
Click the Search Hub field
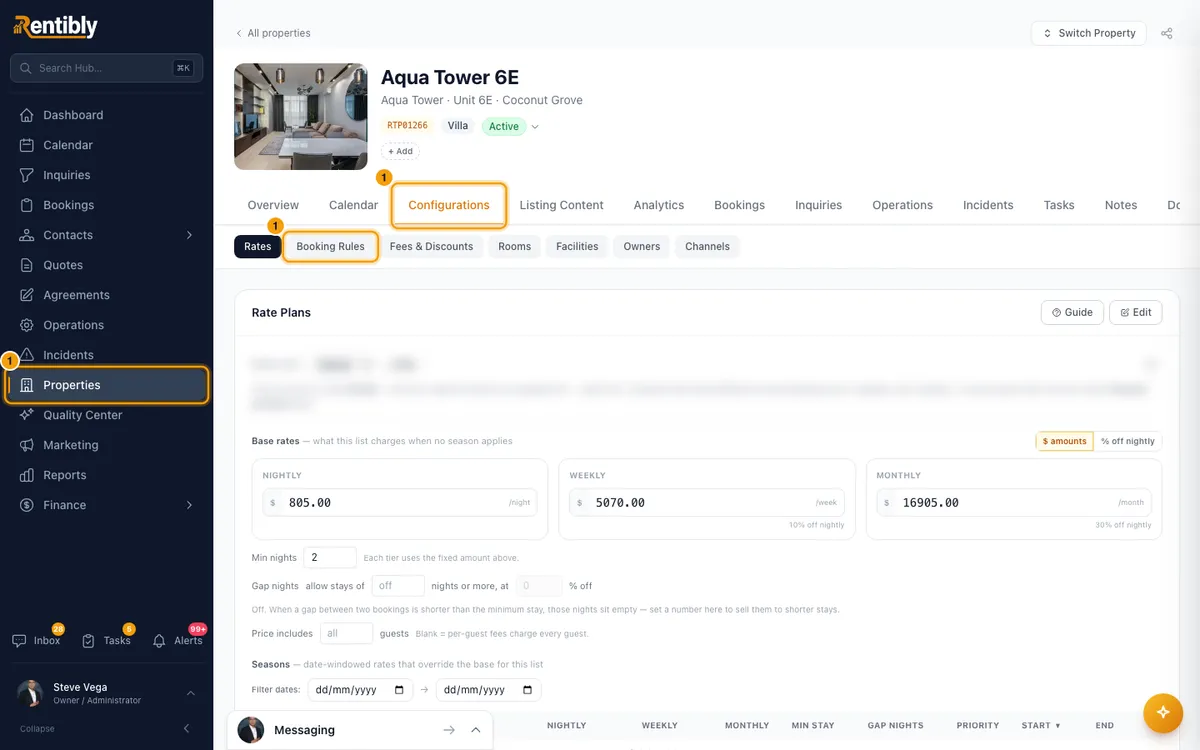point(106,68)
